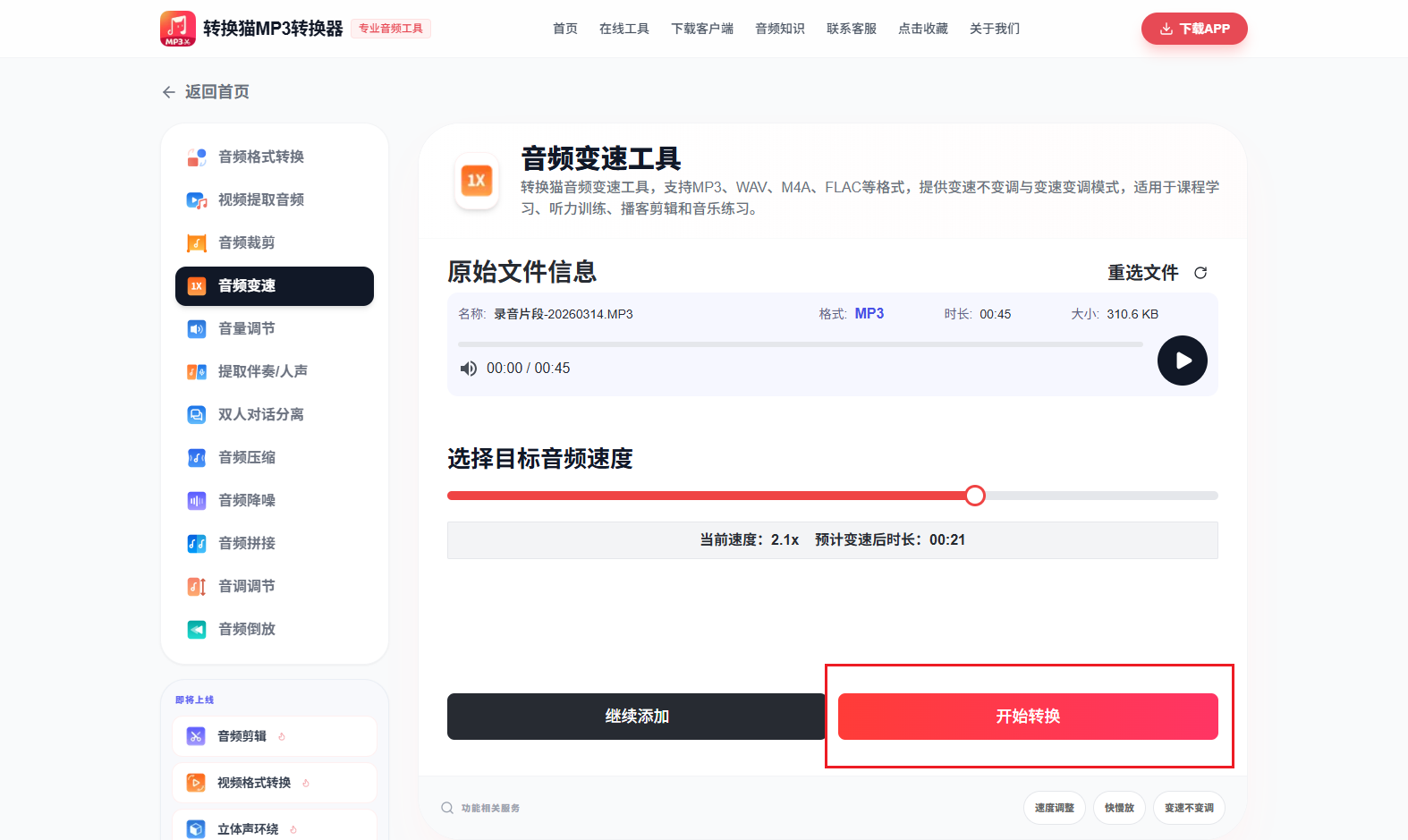This screenshot has width=1408, height=840.
Task: Select the 变速不变调 tag
Action: pos(1188,808)
